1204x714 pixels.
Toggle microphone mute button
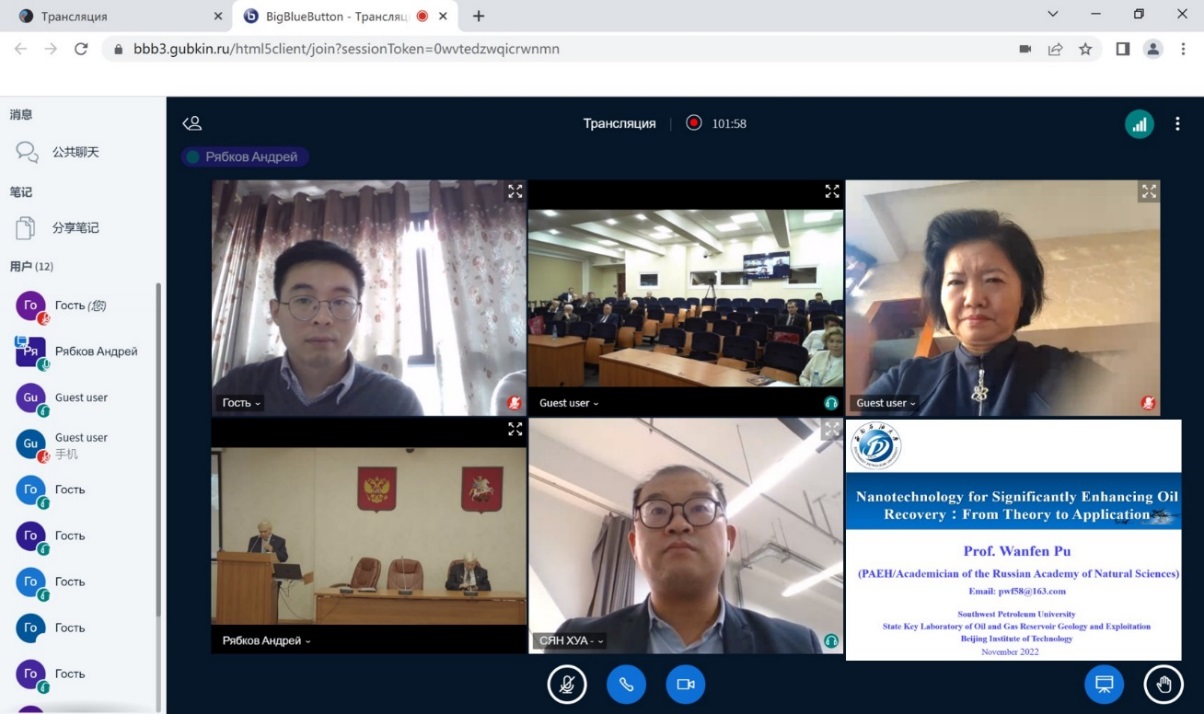point(567,684)
